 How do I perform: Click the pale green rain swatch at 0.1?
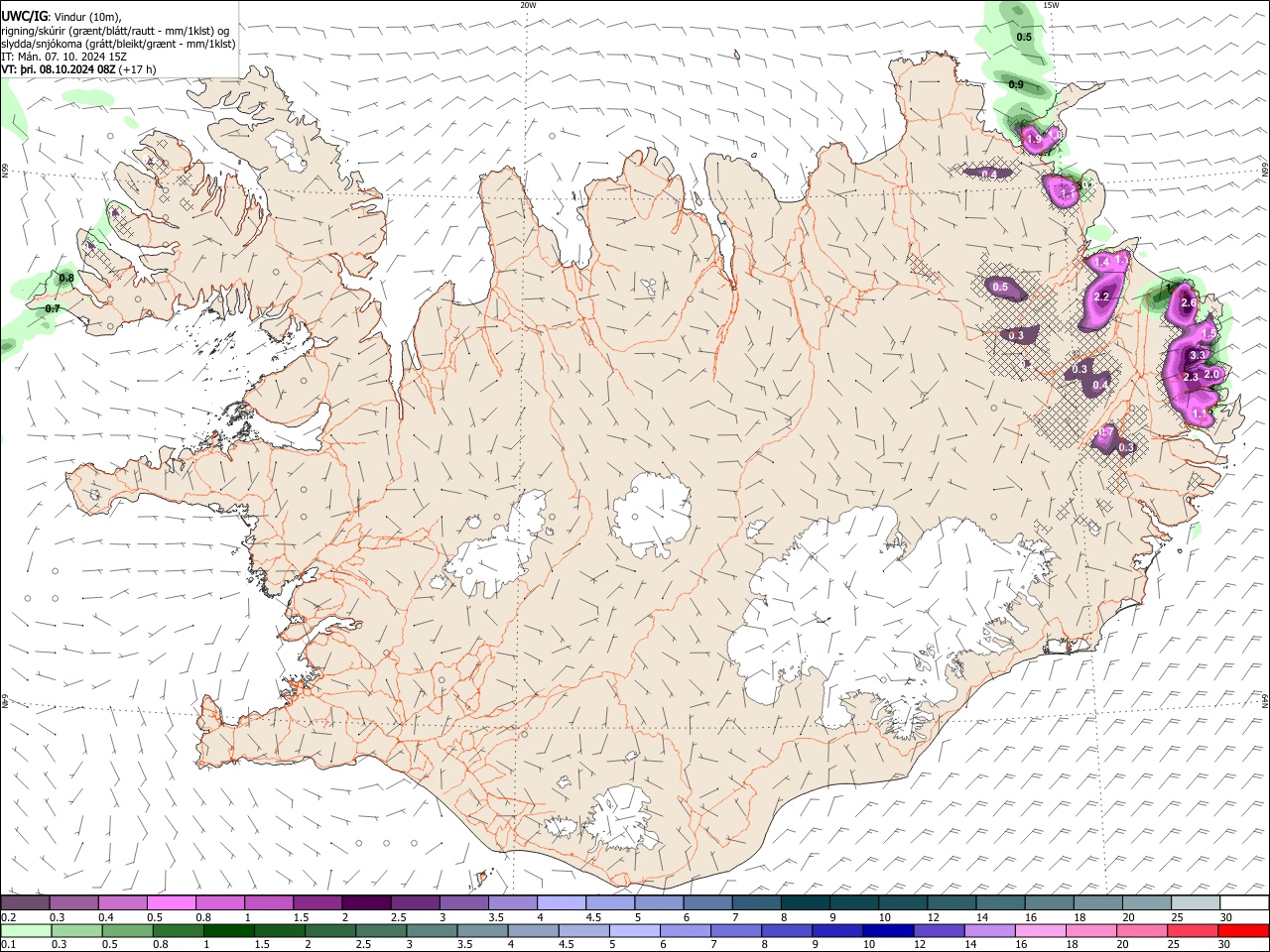pyautogui.click(x=25, y=930)
